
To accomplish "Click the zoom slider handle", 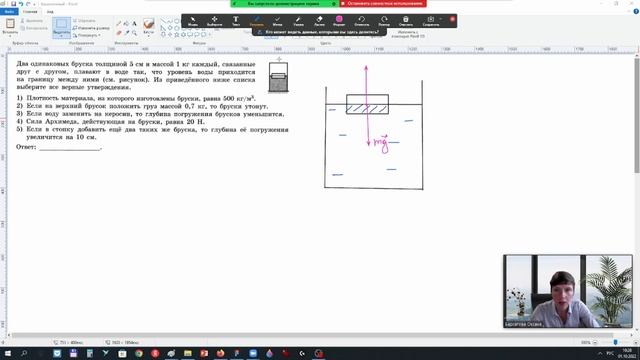I will pos(616,342).
